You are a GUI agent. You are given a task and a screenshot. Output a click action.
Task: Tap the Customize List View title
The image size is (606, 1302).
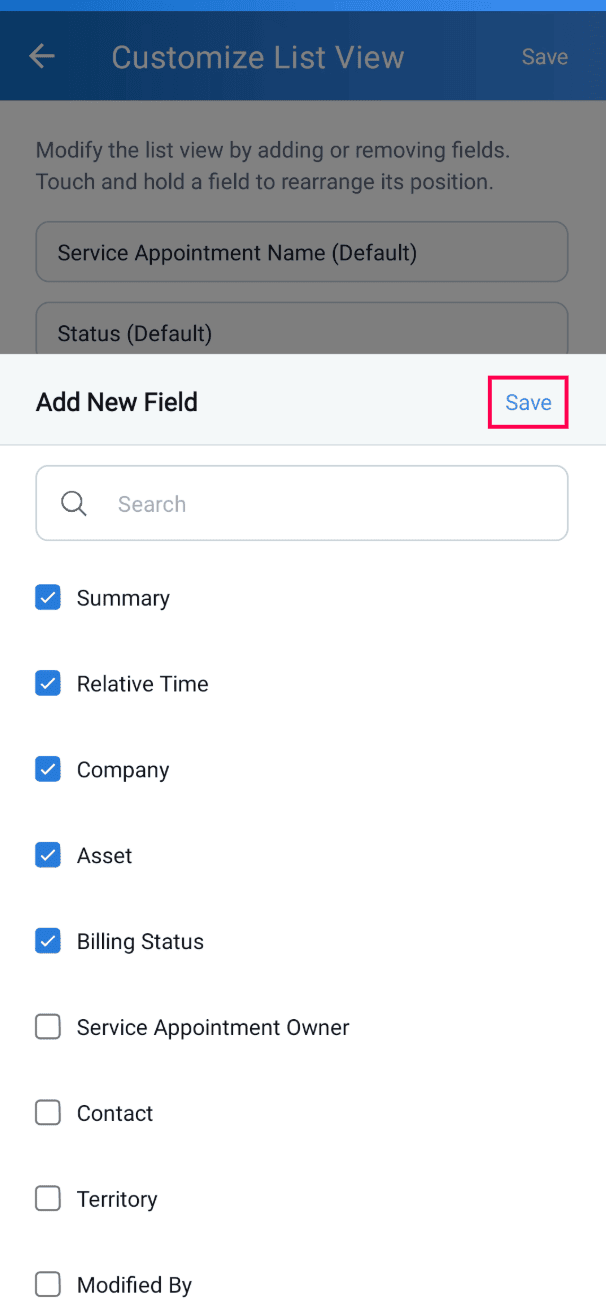point(258,57)
